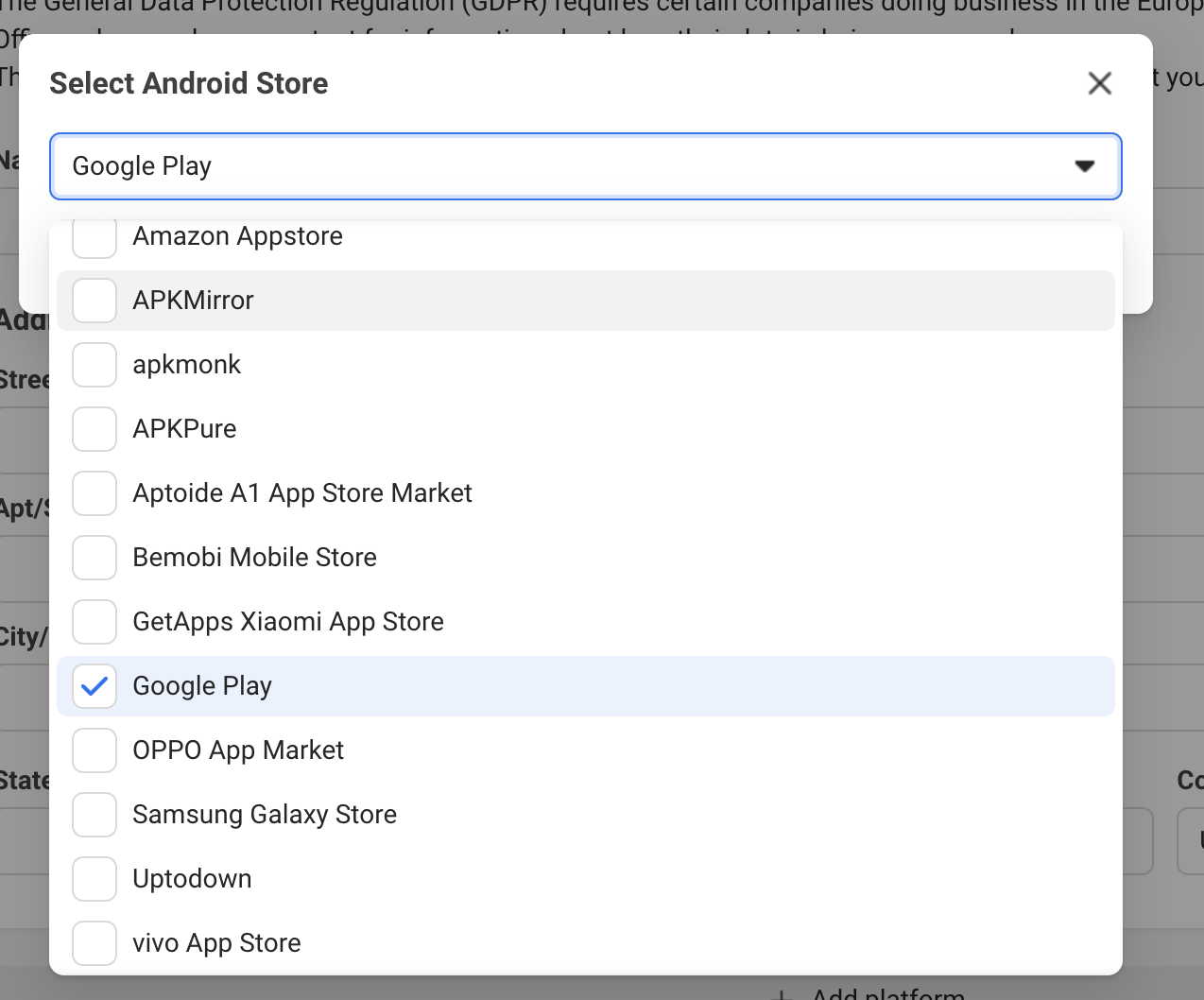1204x1000 pixels.
Task: Select the vivo App Store checkbox
Action: coord(95,943)
